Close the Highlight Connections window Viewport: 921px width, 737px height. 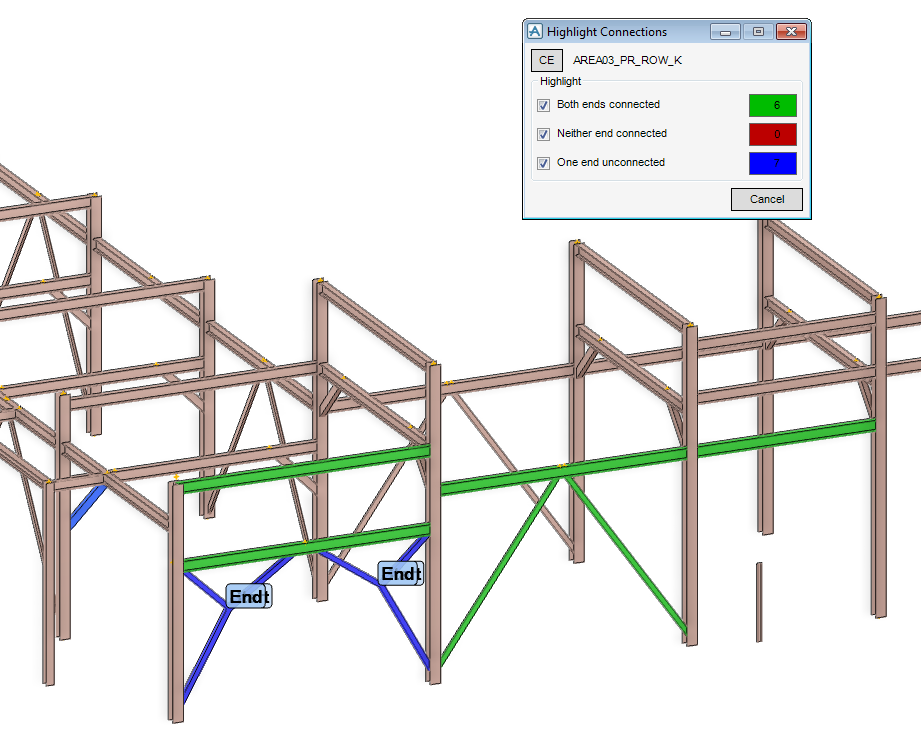[x=791, y=32]
